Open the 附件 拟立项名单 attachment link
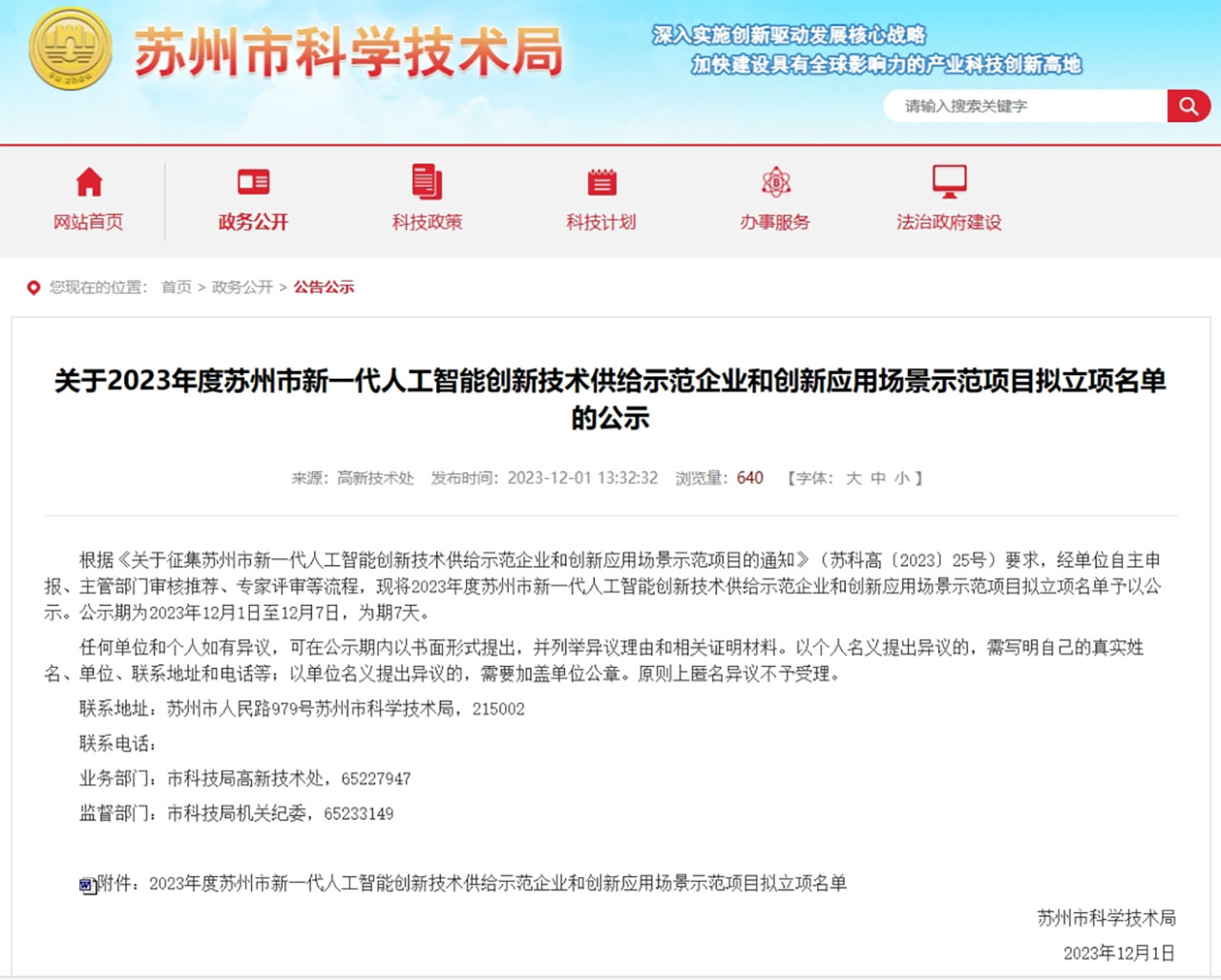Viewport: 1221px width, 980px height. (496, 884)
